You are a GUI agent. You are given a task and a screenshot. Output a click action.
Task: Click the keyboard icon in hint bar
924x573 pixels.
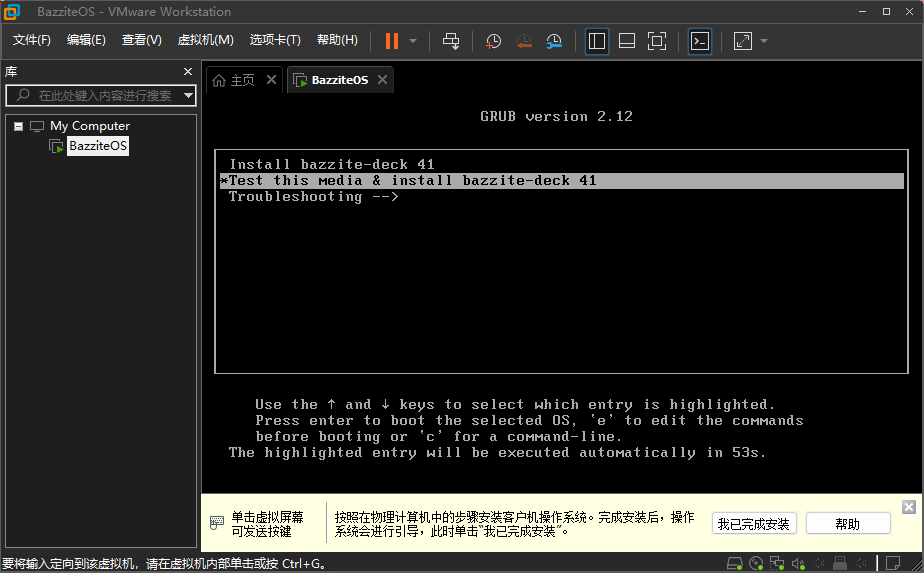pyautogui.click(x=217, y=522)
